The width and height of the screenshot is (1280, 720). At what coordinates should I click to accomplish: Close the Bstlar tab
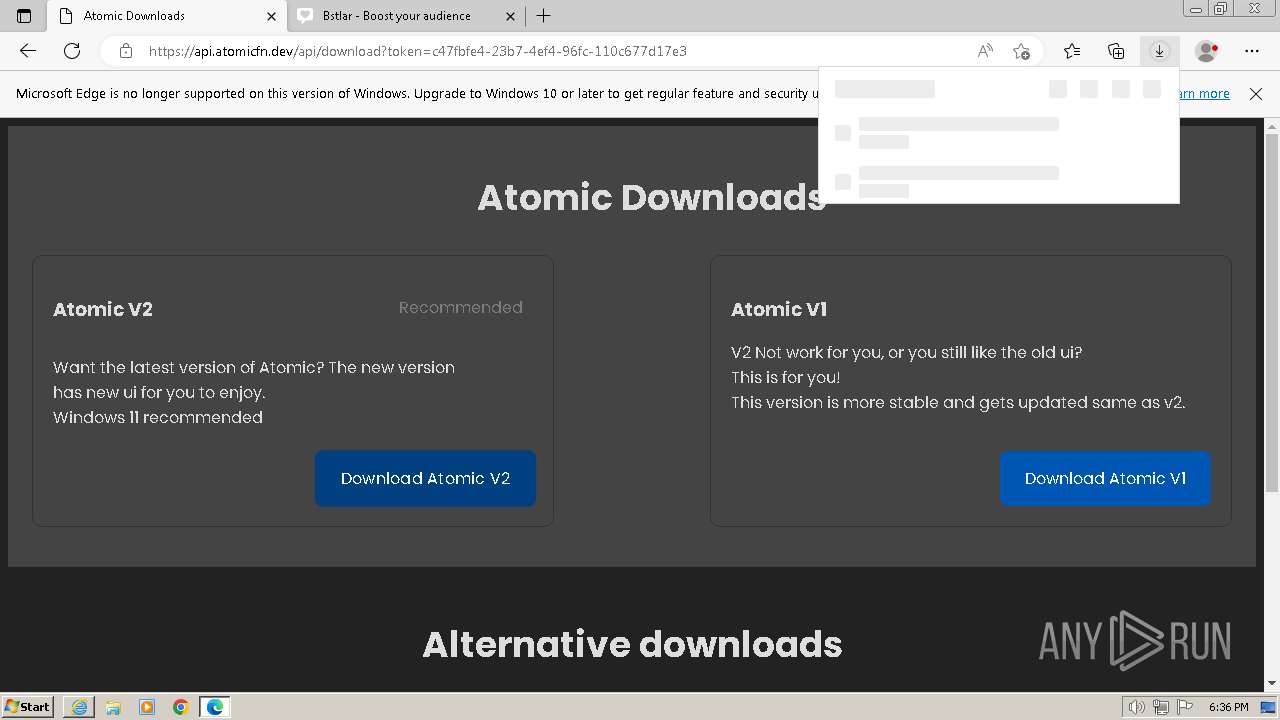click(x=510, y=16)
